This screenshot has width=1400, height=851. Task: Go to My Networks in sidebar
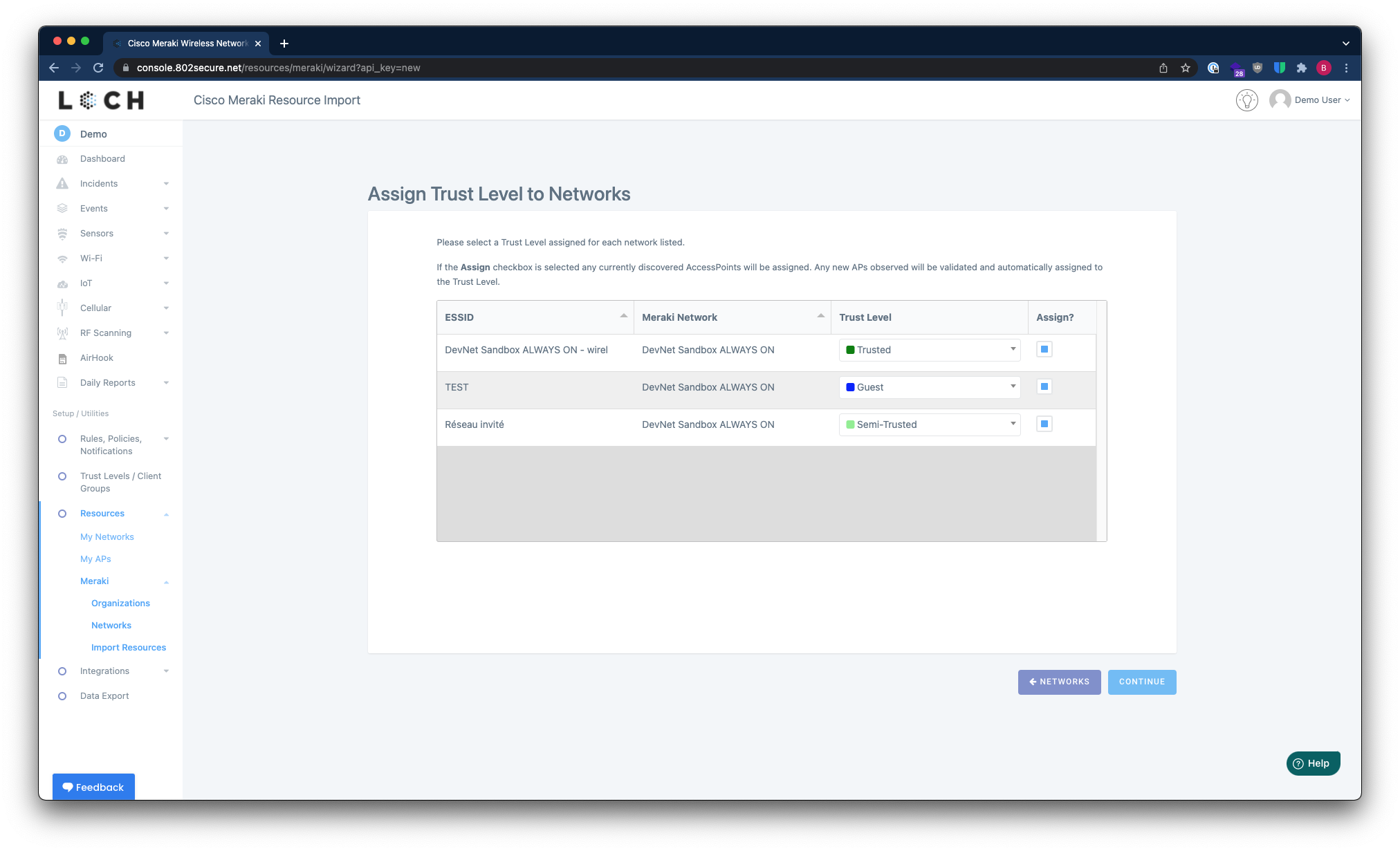click(107, 537)
